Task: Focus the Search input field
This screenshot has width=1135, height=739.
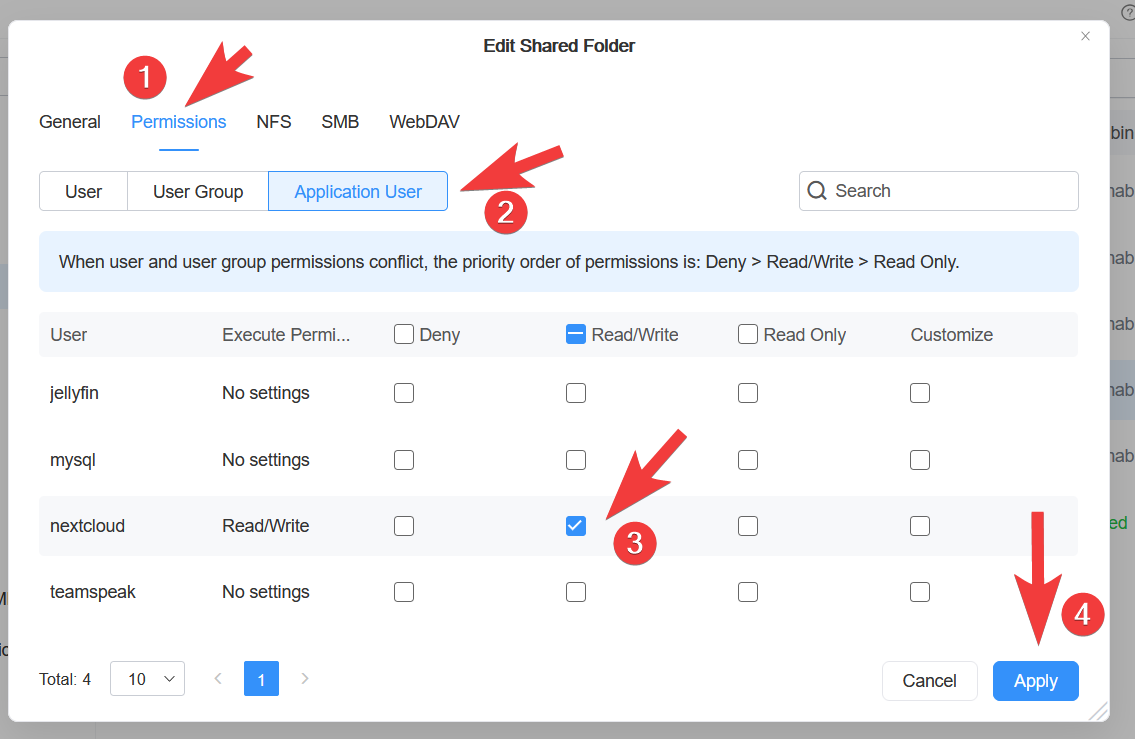Action: (x=950, y=191)
